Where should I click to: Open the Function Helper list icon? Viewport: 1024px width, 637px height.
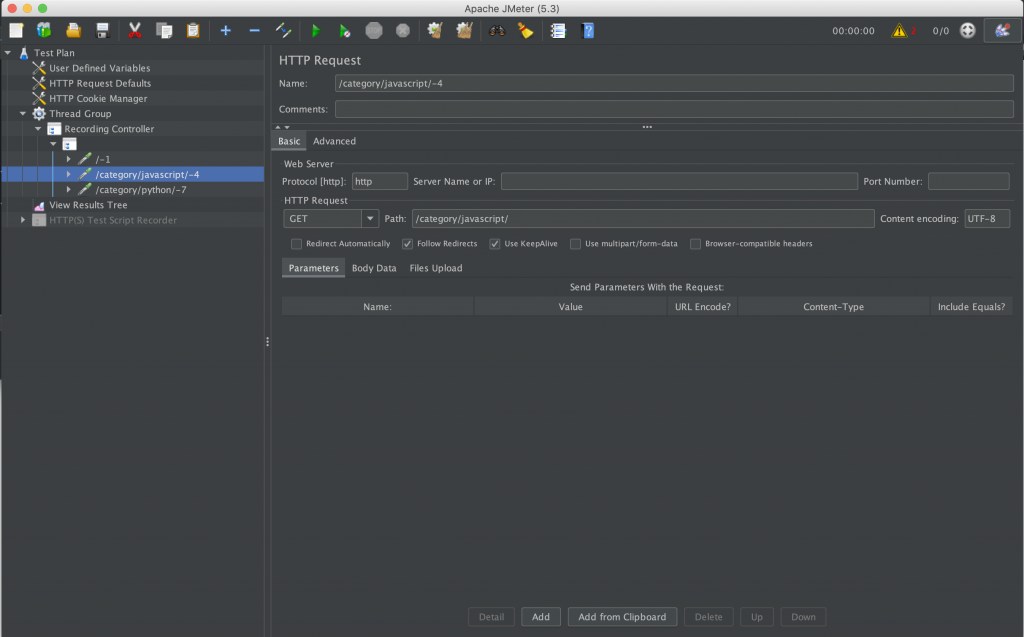pyautogui.click(x=558, y=31)
